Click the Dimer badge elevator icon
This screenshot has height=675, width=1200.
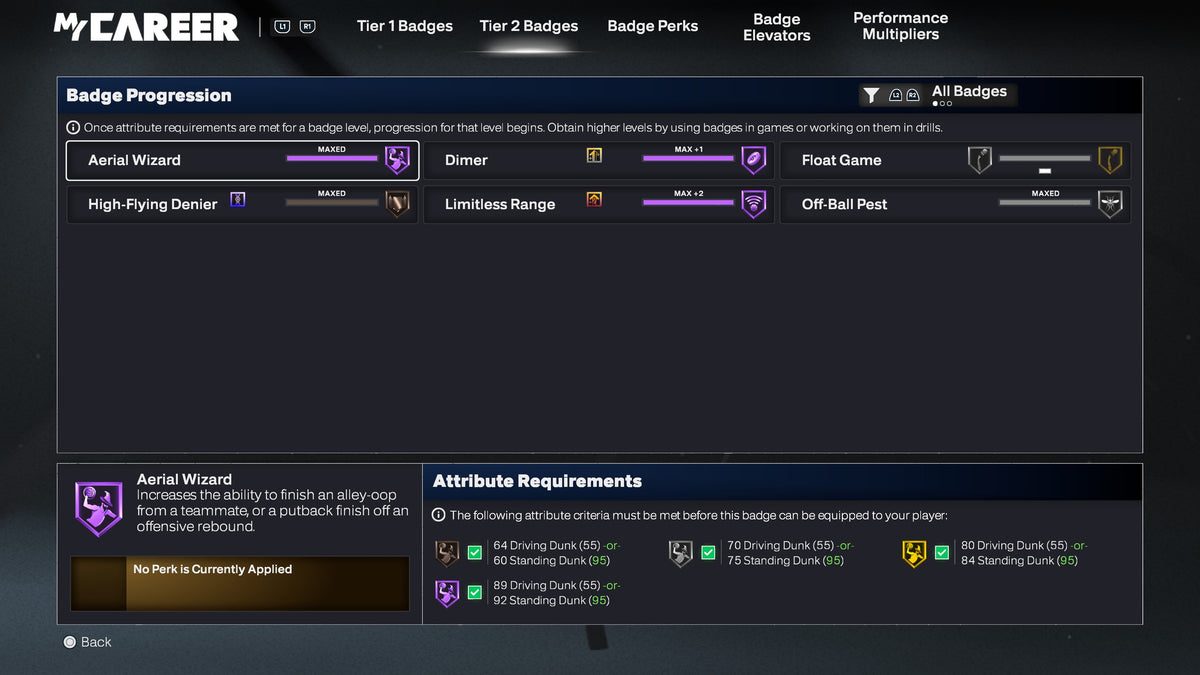(594, 155)
